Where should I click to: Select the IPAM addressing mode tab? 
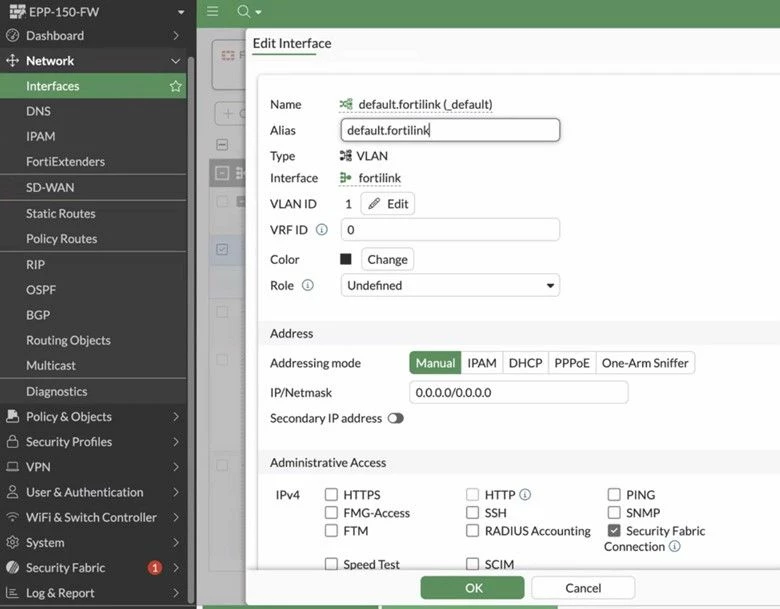click(482, 363)
